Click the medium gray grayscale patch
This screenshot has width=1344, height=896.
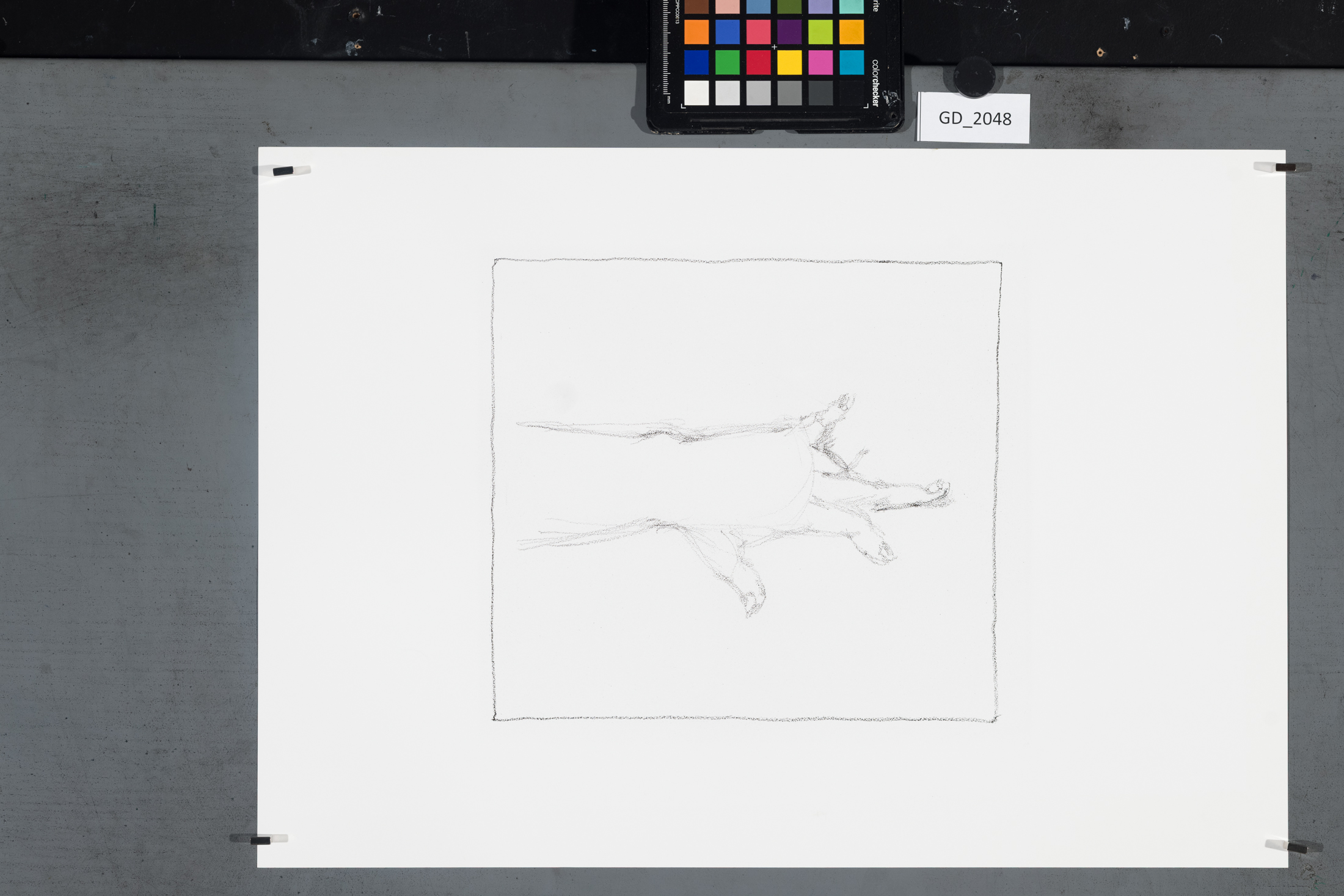pos(789,93)
